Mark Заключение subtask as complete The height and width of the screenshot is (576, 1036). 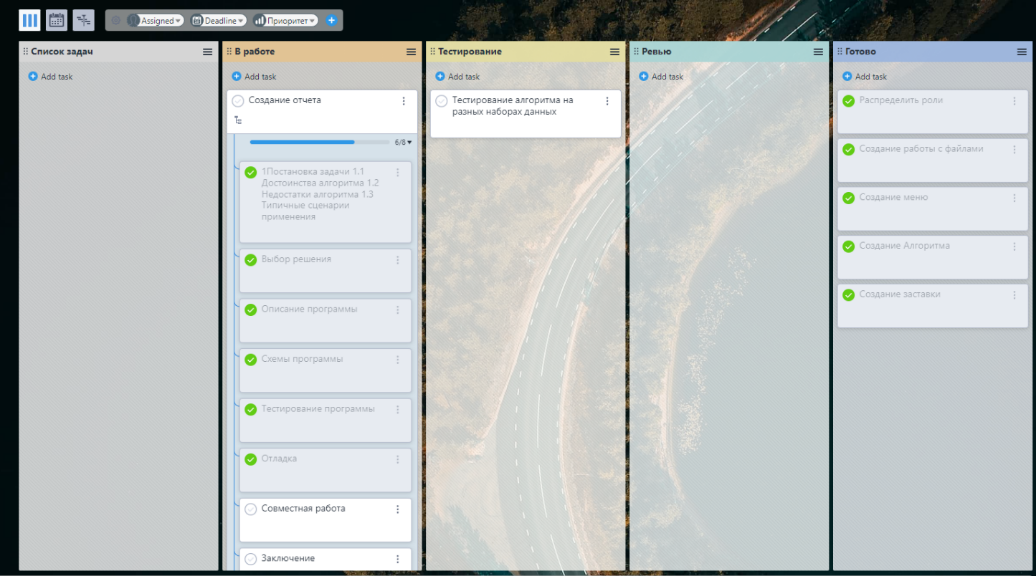(x=250, y=559)
